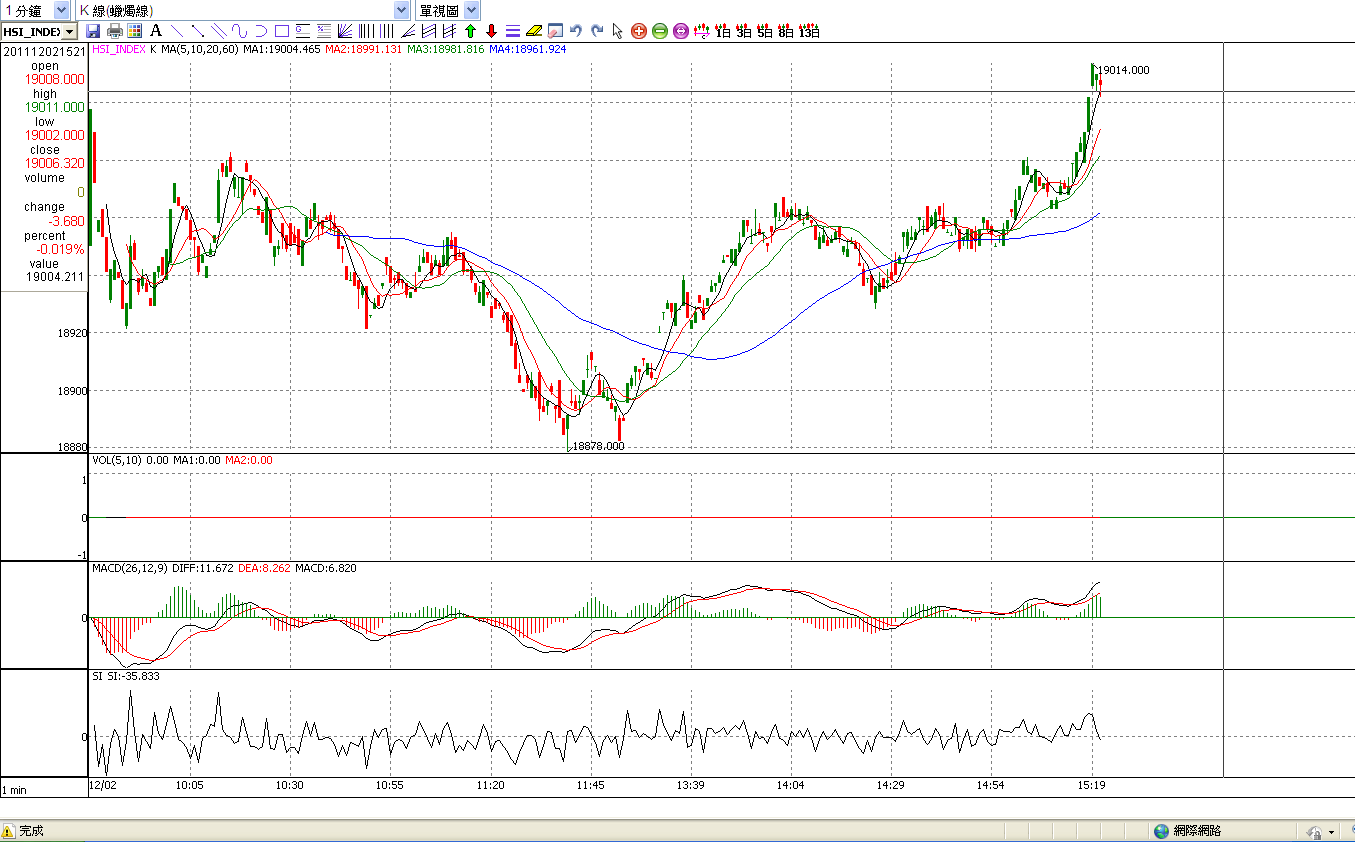This screenshot has height=842, width=1355.
Task: Pick the parallel lines drawing tool
Action: pyautogui.click(x=219, y=31)
